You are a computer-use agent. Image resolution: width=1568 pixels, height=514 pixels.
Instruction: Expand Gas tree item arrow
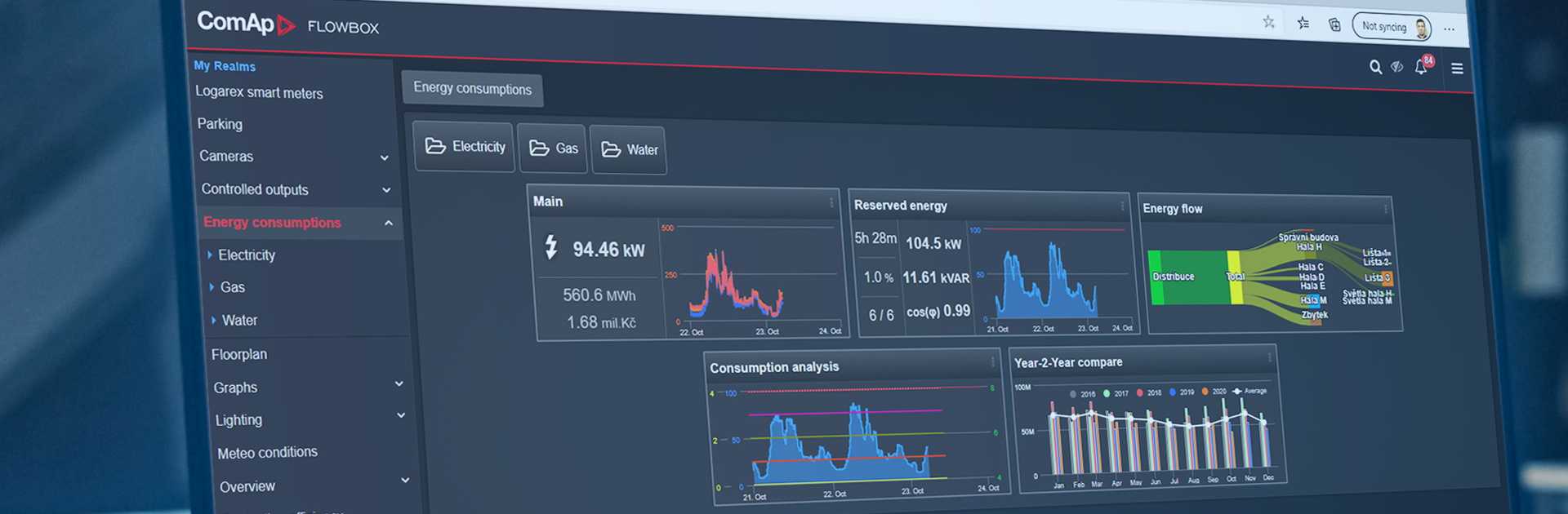[x=212, y=287]
